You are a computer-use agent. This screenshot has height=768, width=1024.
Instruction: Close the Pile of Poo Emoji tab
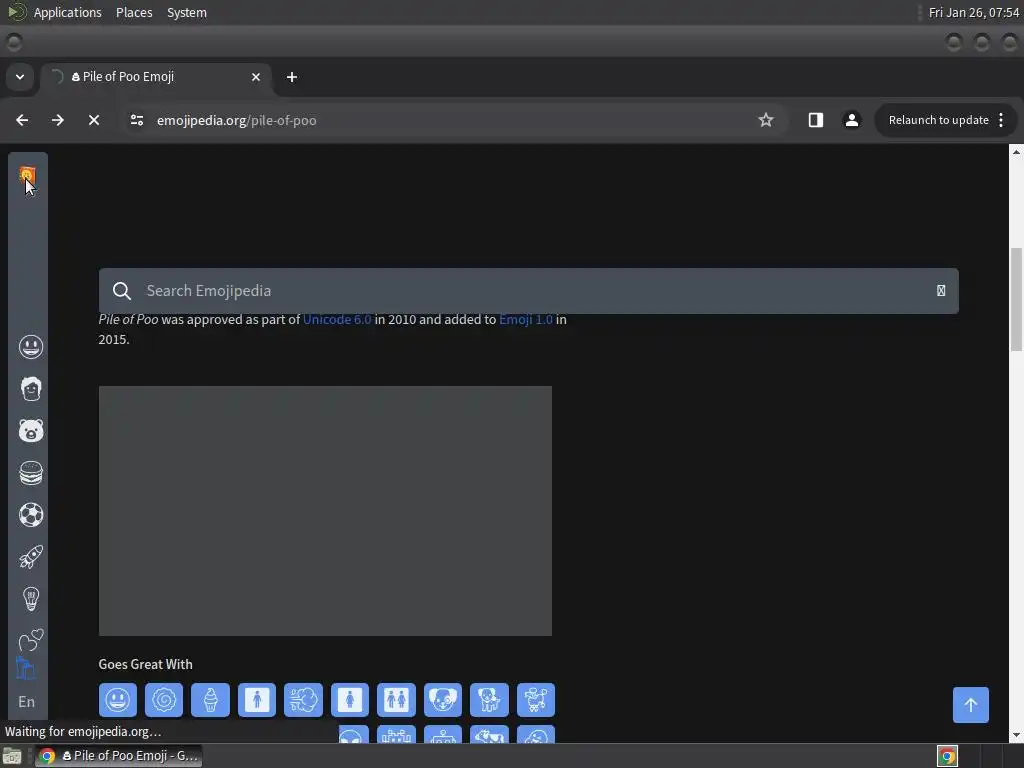pyautogui.click(x=256, y=77)
